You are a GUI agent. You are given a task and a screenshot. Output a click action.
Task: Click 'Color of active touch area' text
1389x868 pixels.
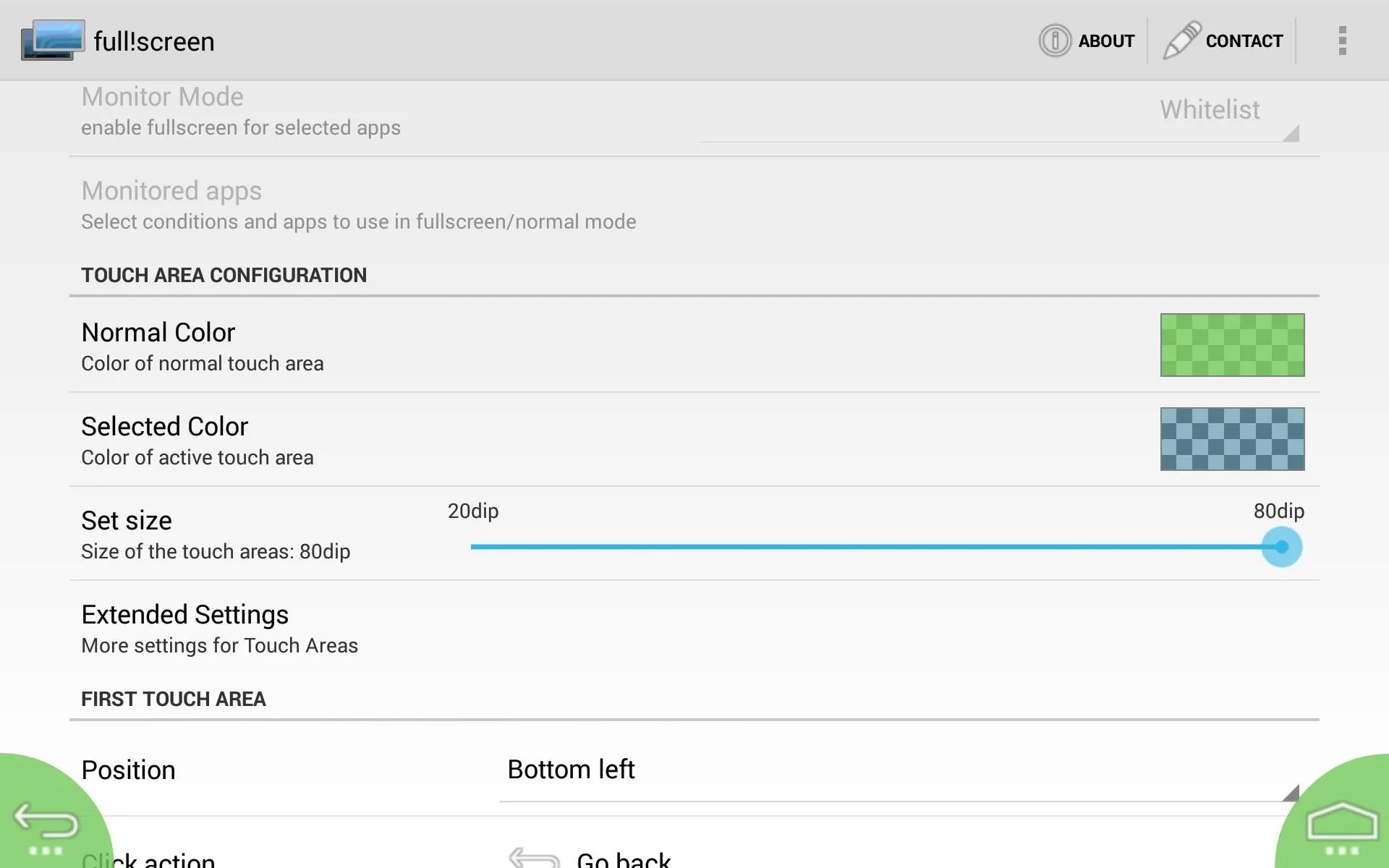tap(197, 458)
